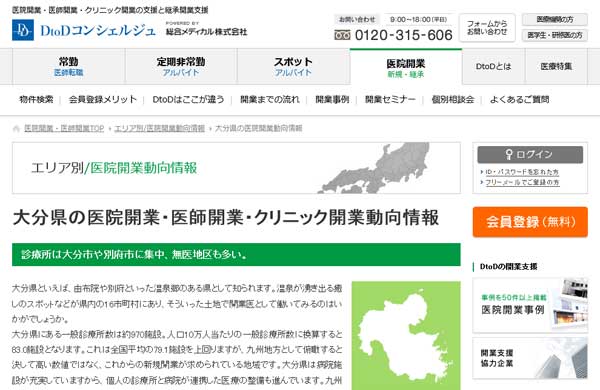The width and height of the screenshot is (600, 390).
Task: Click the 医療機関の方 button
Action: [x=555, y=19]
